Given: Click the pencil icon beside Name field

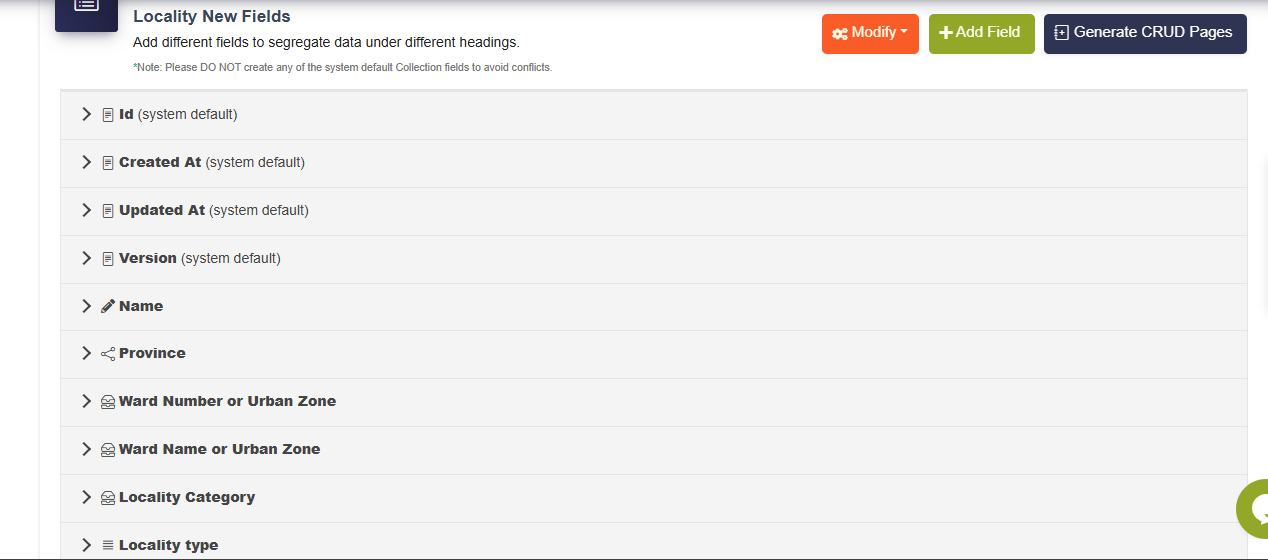Looking at the screenshot, I should coord(108,306).
